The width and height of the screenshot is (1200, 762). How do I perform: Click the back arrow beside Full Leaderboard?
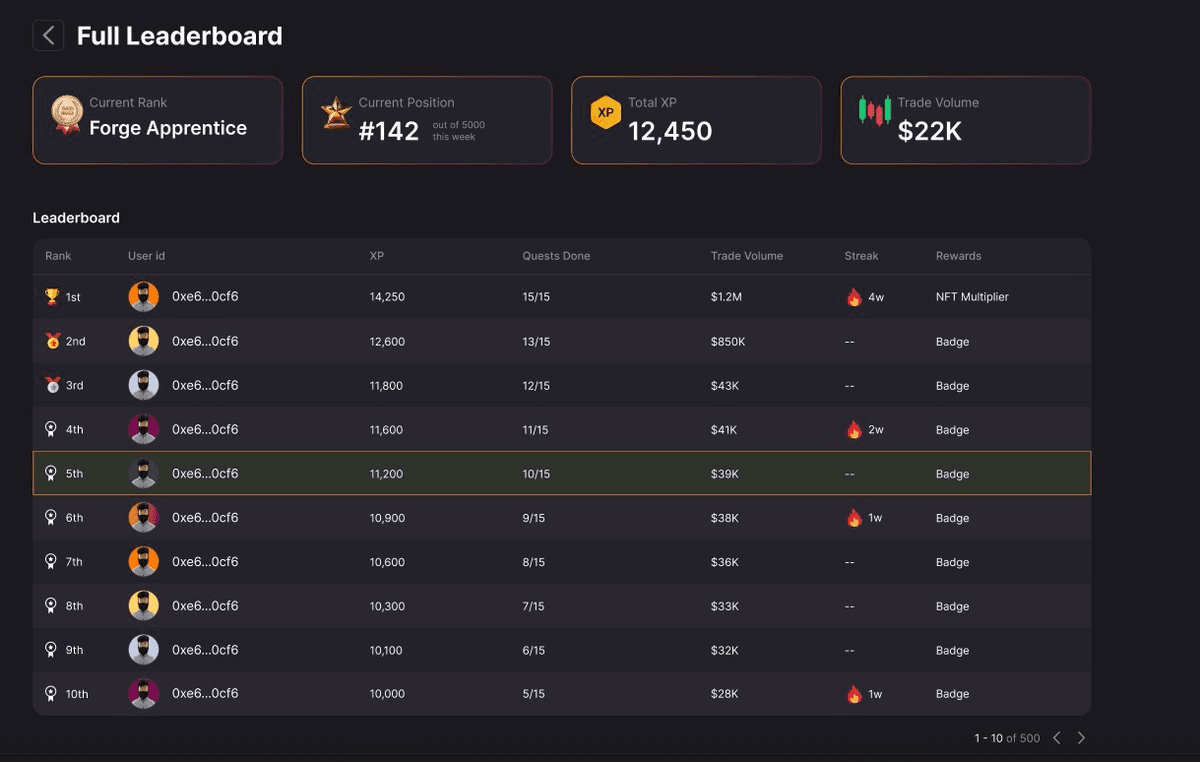pyautogui.click(x=48, y=35)
